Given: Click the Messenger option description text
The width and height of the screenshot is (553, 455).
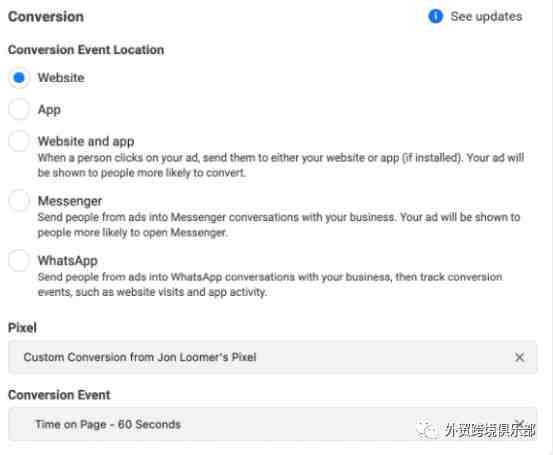Looking at the screenshot, I should [279, 225].
